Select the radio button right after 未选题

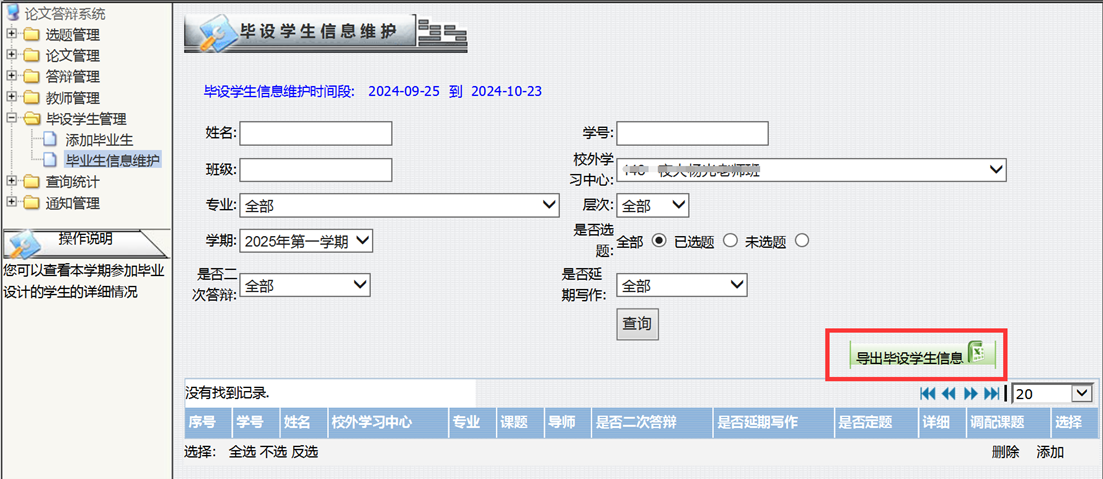pos(801,241)
